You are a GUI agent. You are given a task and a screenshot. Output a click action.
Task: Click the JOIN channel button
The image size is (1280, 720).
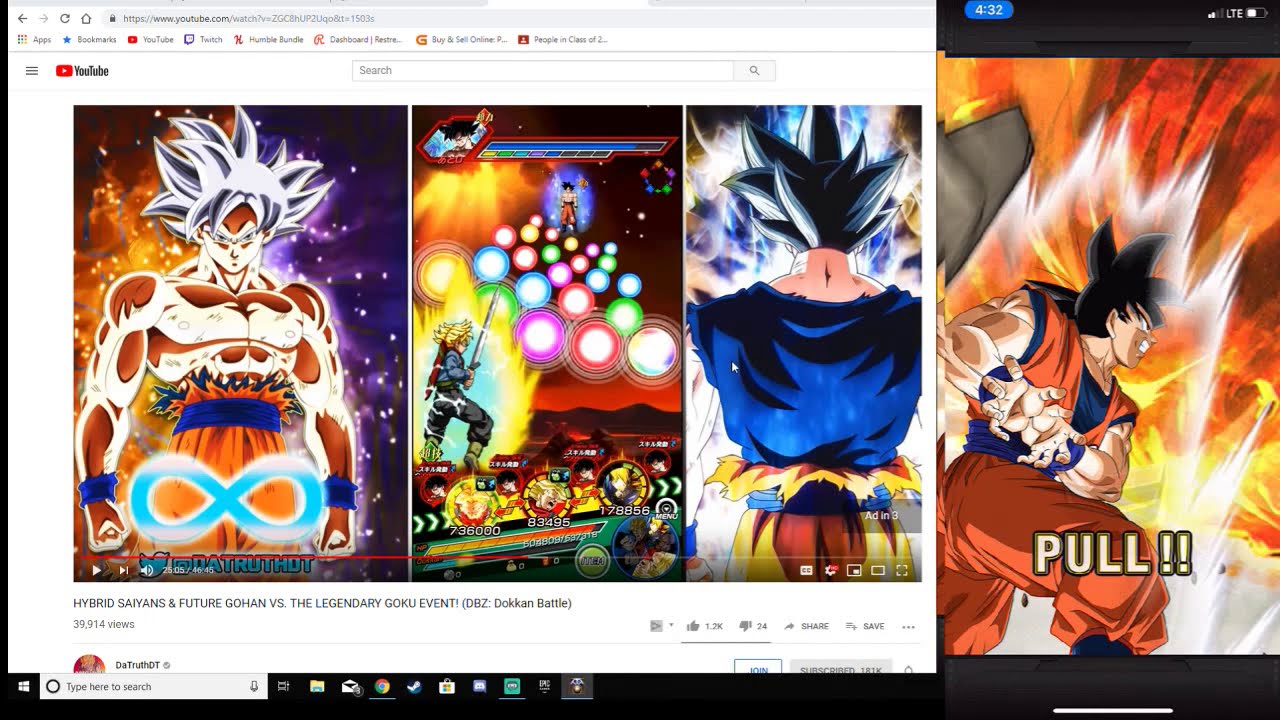758,668
